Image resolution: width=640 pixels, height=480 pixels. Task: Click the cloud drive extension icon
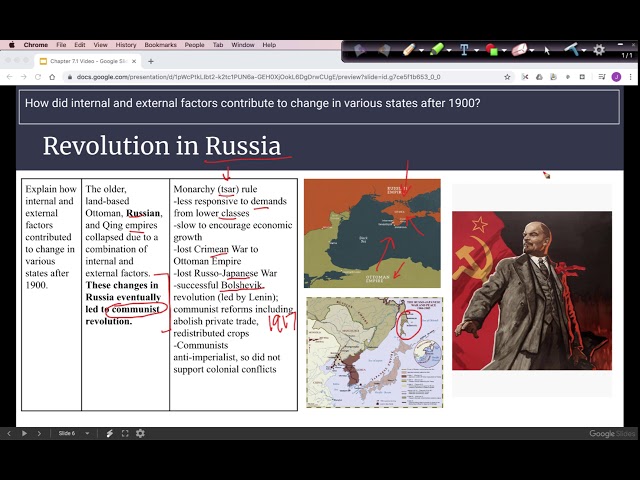point(539,77)
